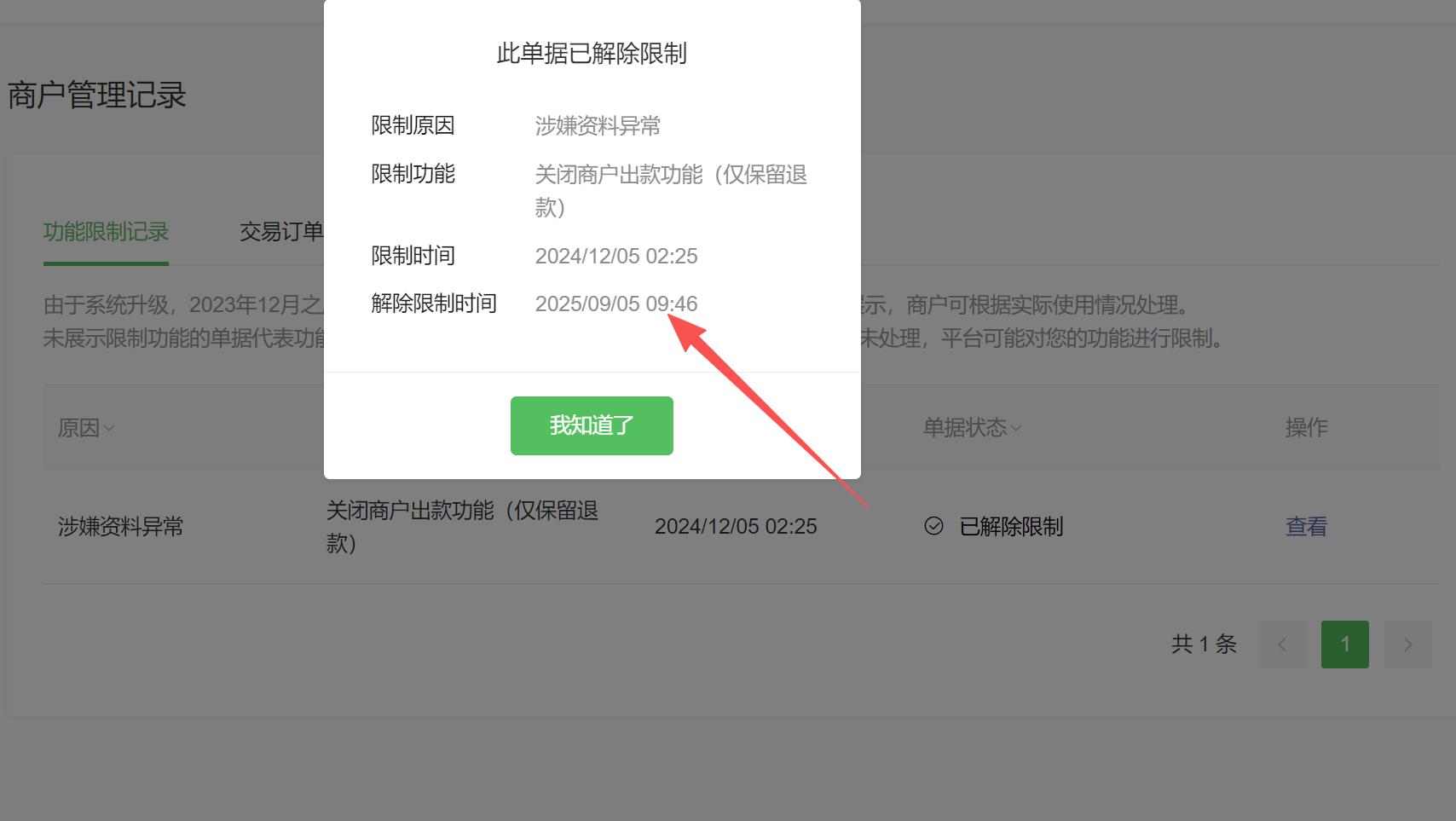Viewport: 1456px width, 821px height.
Task: Open the 查看 link in 操作 column
Action: coord(1306,526)
